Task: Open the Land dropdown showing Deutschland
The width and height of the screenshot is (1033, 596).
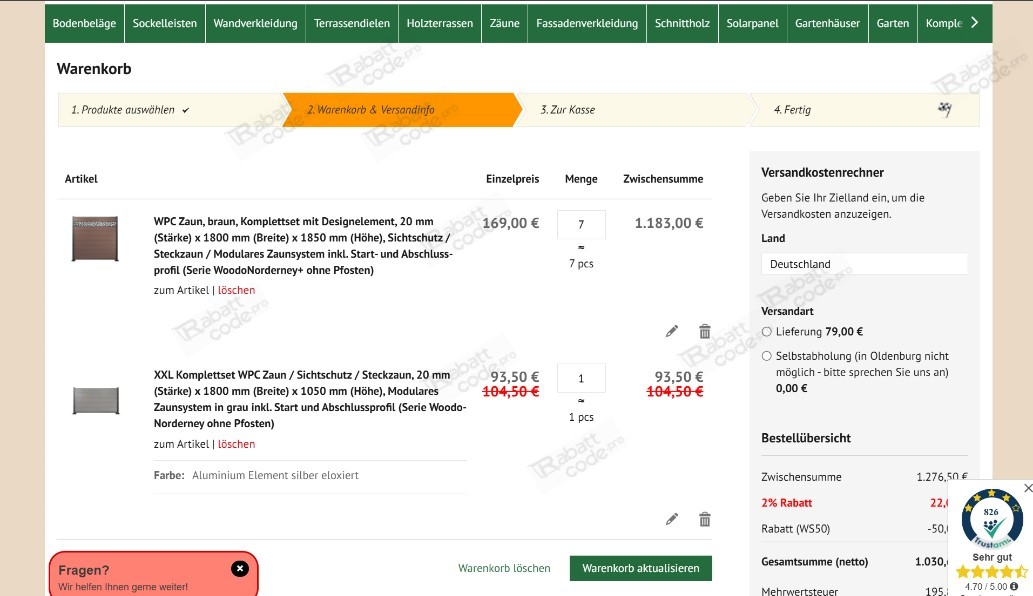Action: point(864,264)
